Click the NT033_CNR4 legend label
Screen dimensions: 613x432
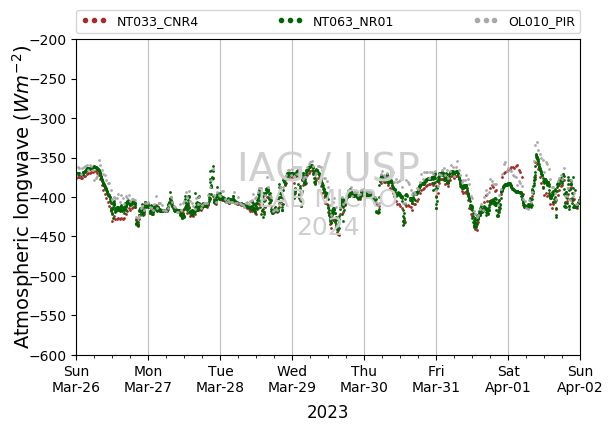(x=157, y=22)
